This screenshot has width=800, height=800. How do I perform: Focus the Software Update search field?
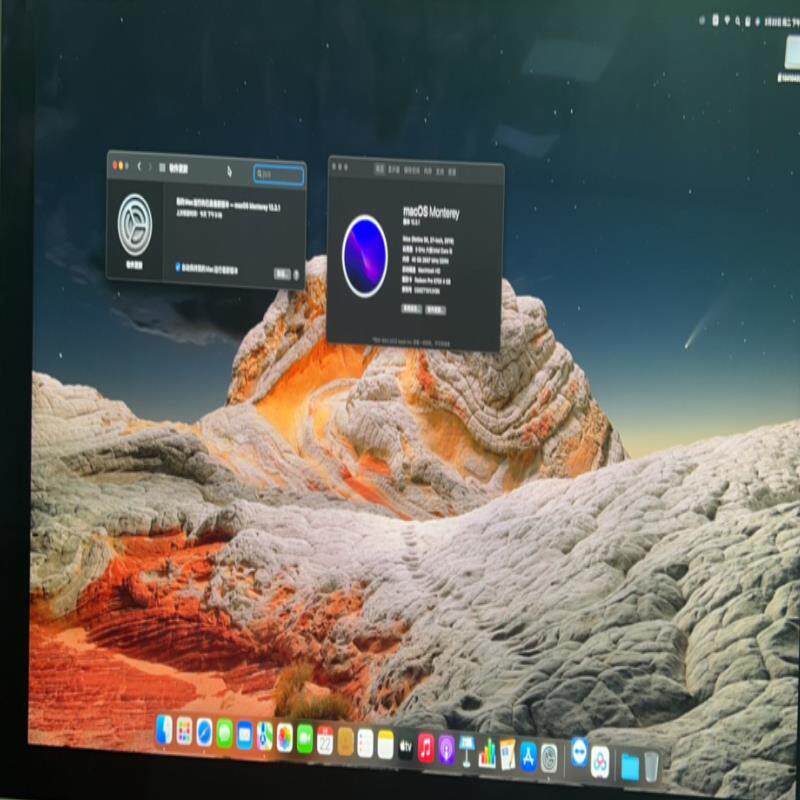[279, 175]
